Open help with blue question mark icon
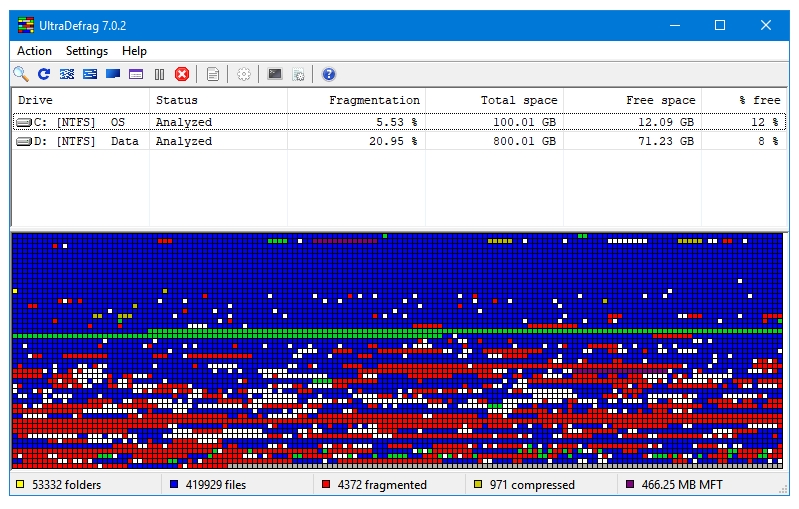This screenshot has width=799, height=509. click(x=329, y=74)
